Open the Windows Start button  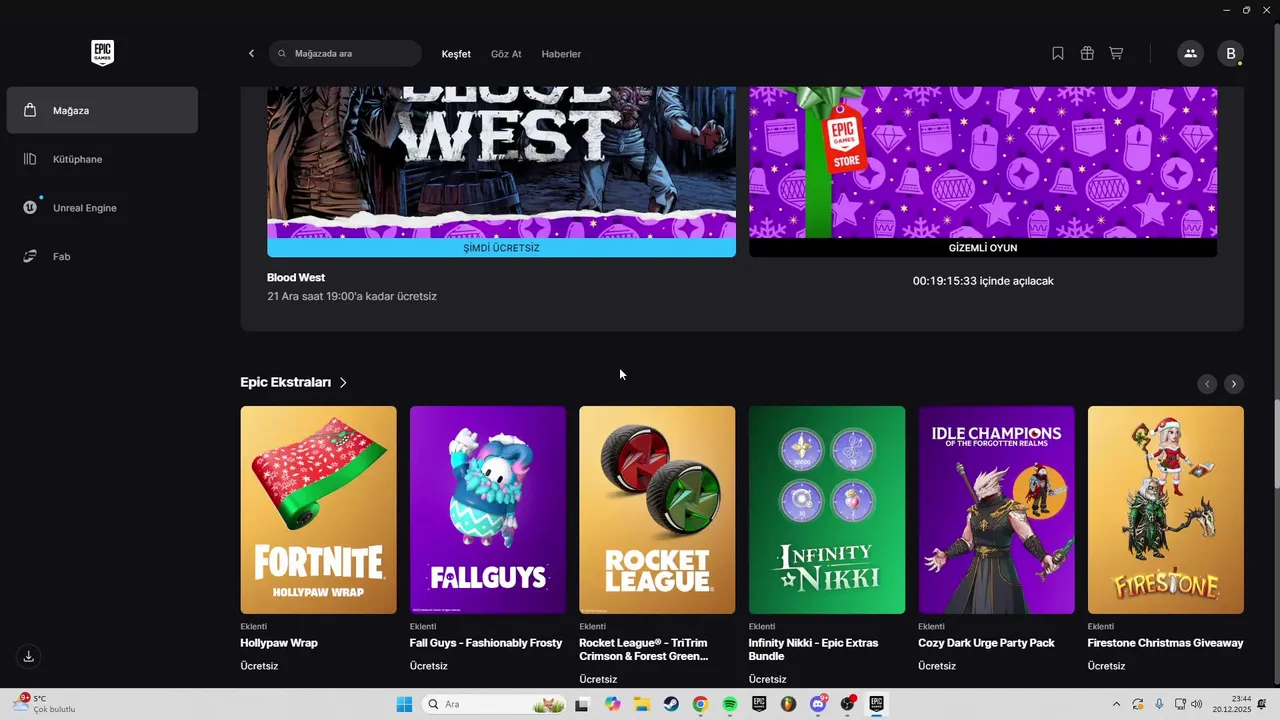click(x=404, y=704)
